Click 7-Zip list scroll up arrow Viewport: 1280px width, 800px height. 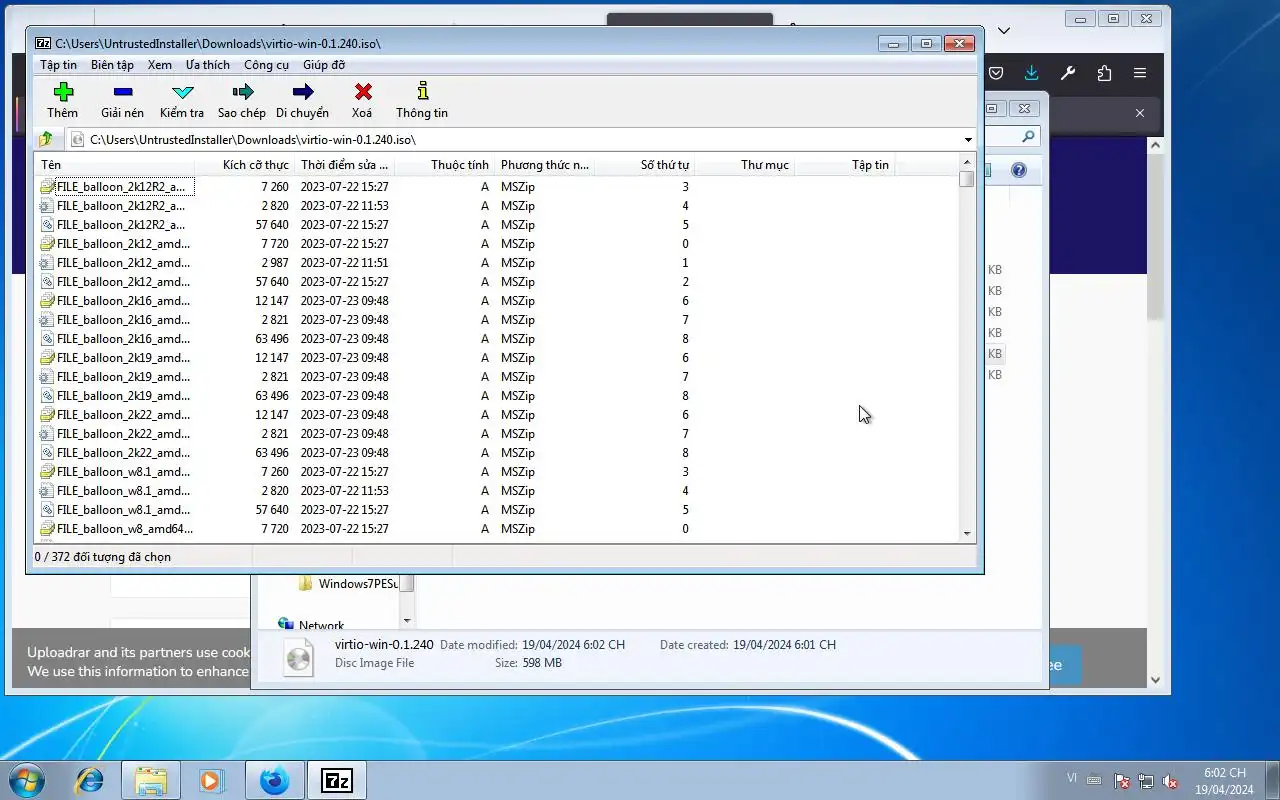click(x=967, y=162)
